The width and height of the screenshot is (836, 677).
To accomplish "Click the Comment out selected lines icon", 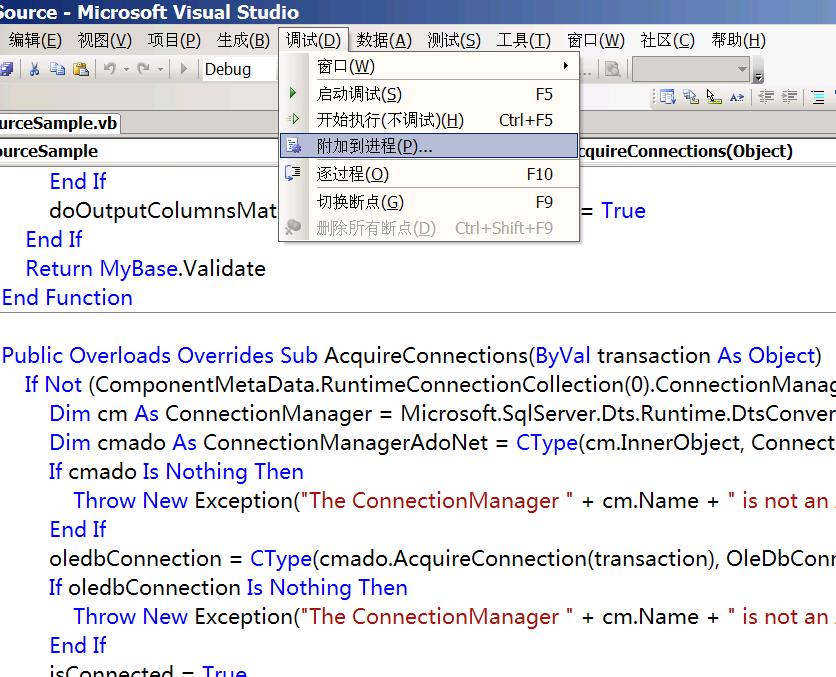I will point(818,97).
